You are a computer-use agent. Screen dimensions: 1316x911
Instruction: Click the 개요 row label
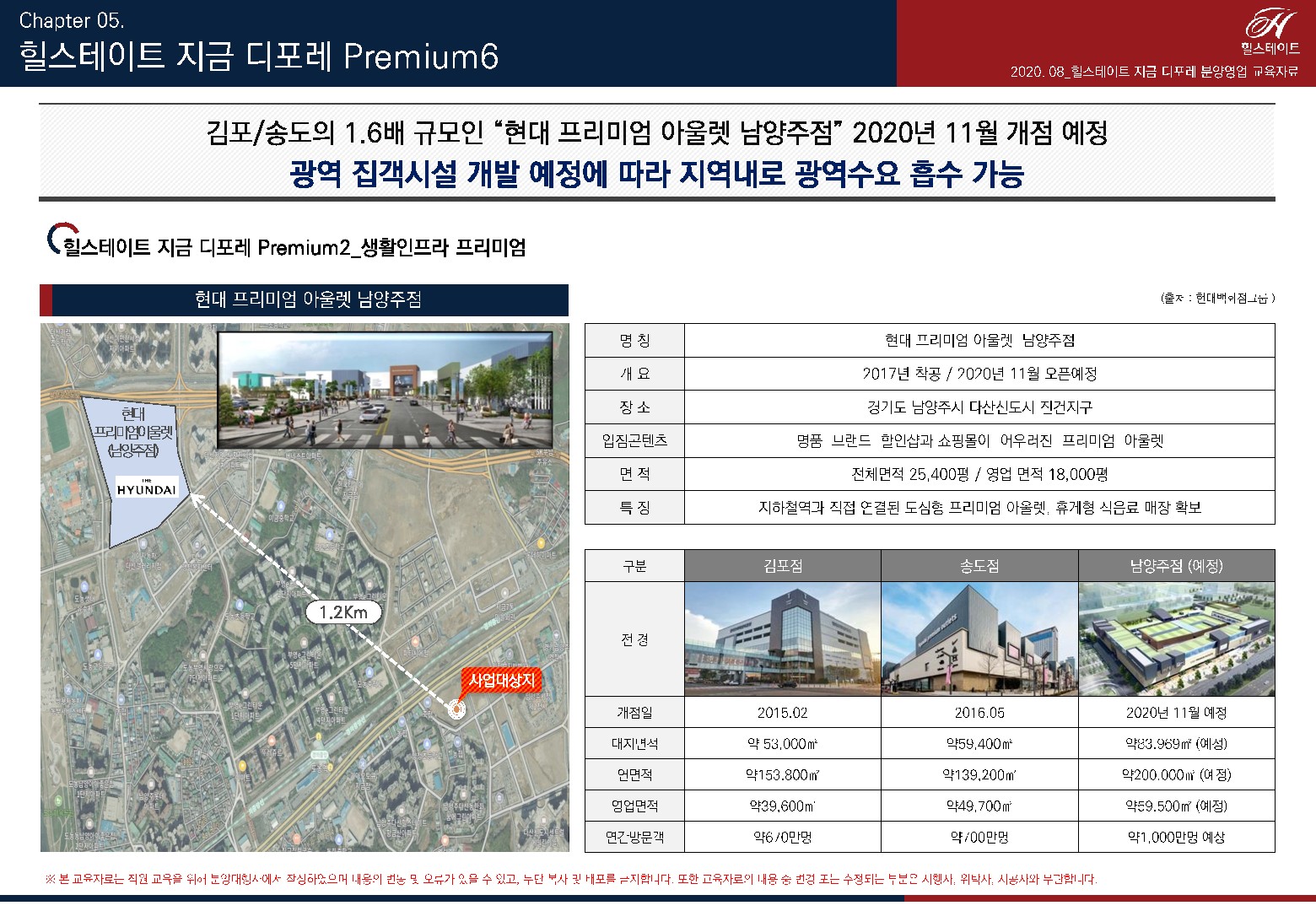tap(634, 374)
